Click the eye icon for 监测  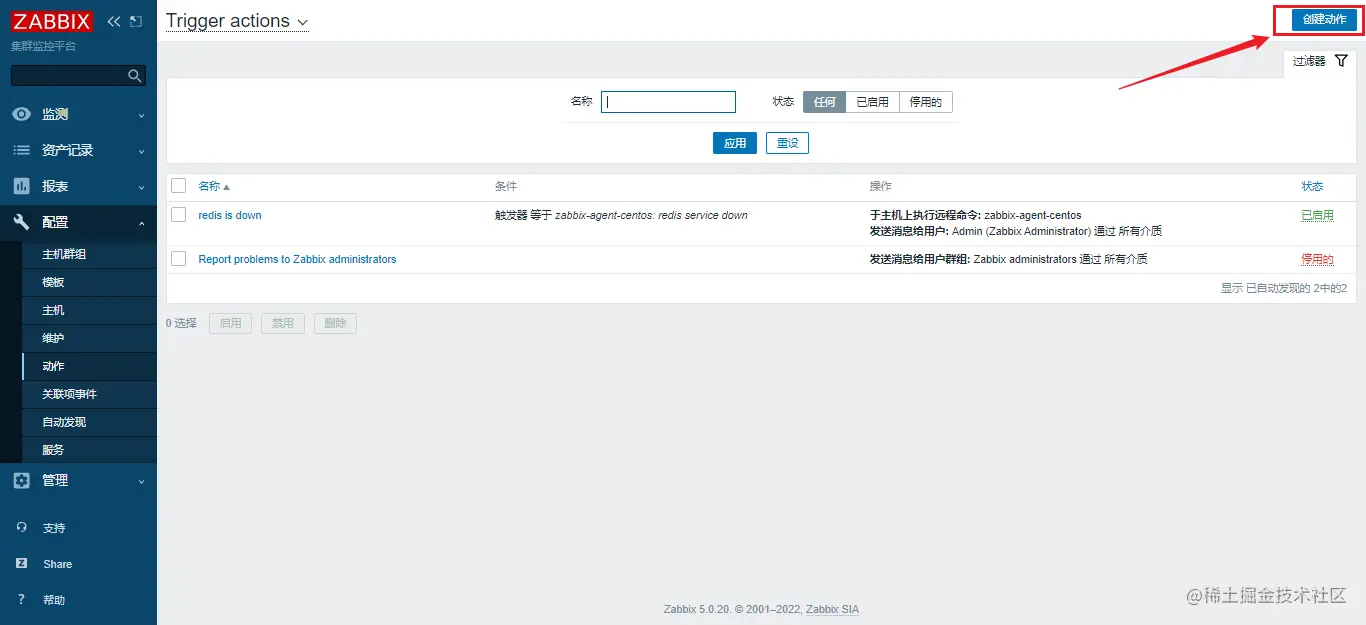click(21, 114)
